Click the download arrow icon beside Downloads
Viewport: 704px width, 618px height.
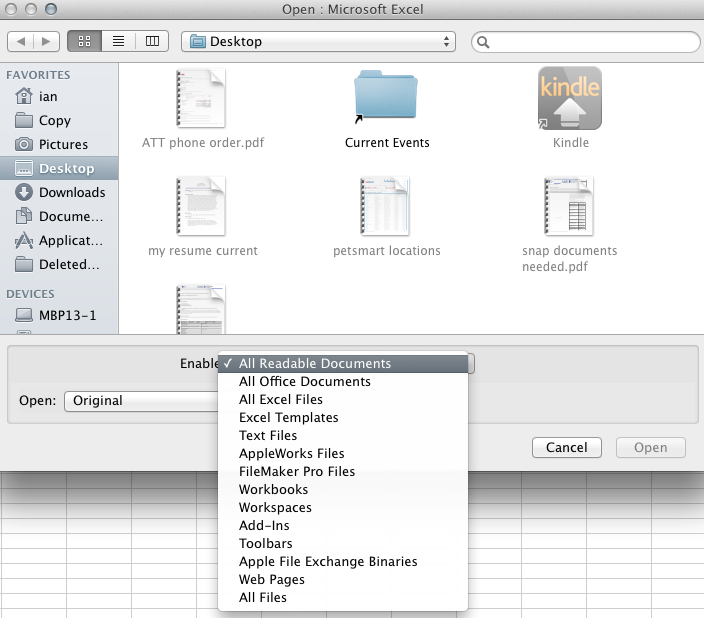click(24, 192)
